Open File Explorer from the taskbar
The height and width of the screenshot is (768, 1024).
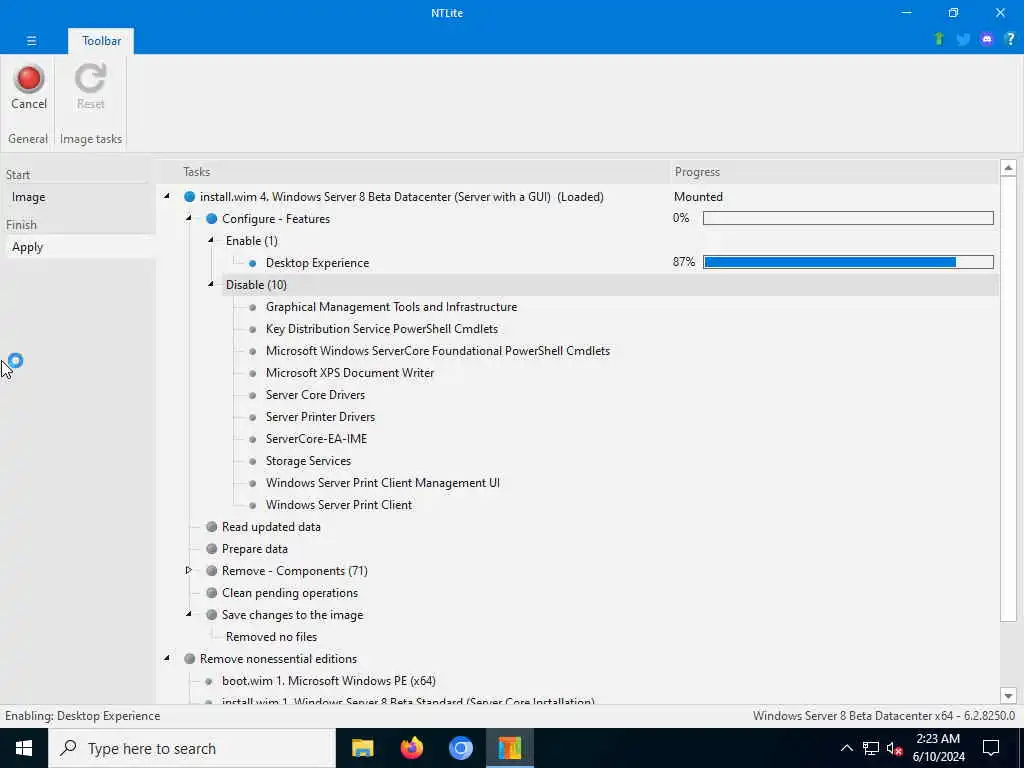pos(362,748)
